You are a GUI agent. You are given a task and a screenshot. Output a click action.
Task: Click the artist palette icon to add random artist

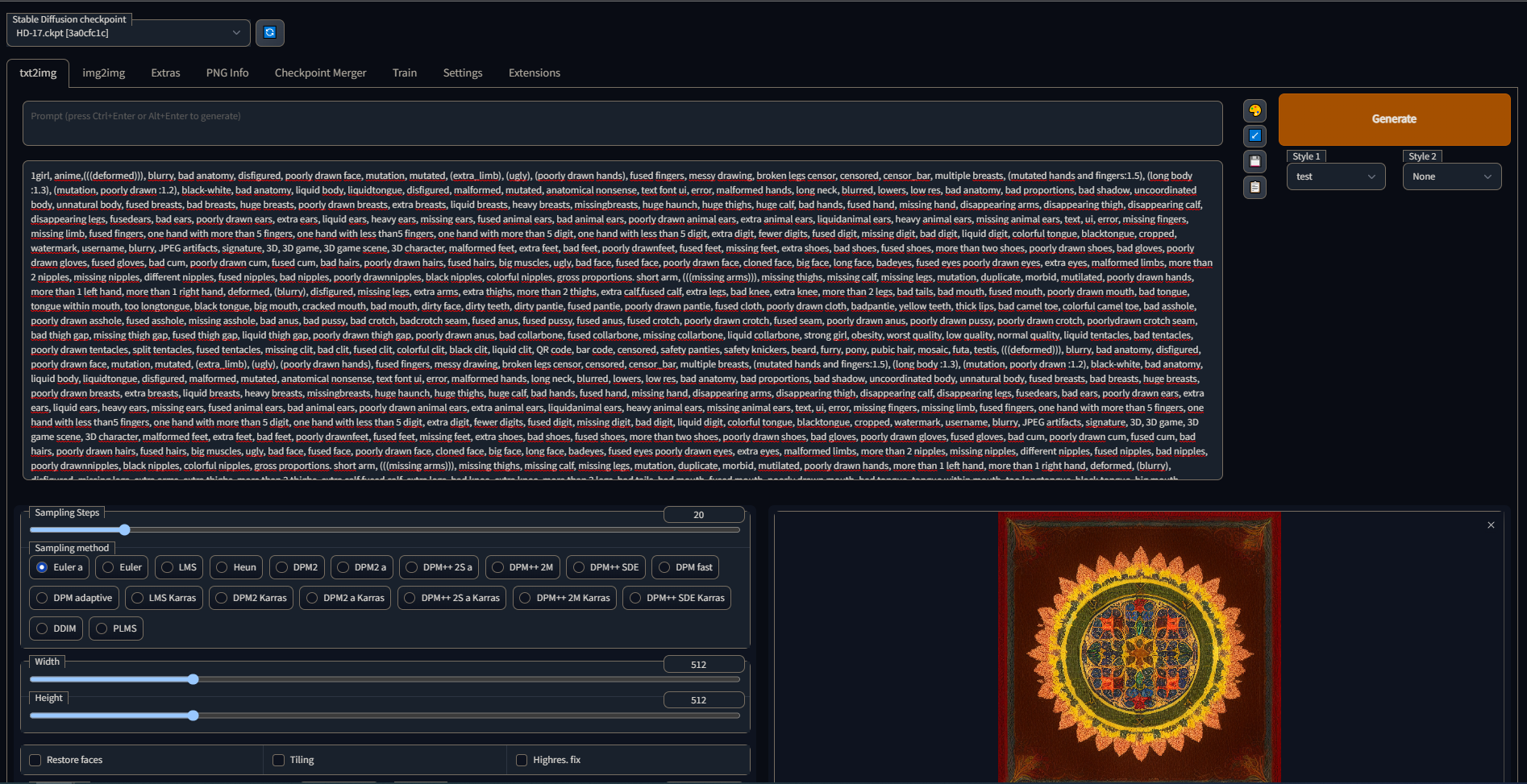[x=1254, y=110]
